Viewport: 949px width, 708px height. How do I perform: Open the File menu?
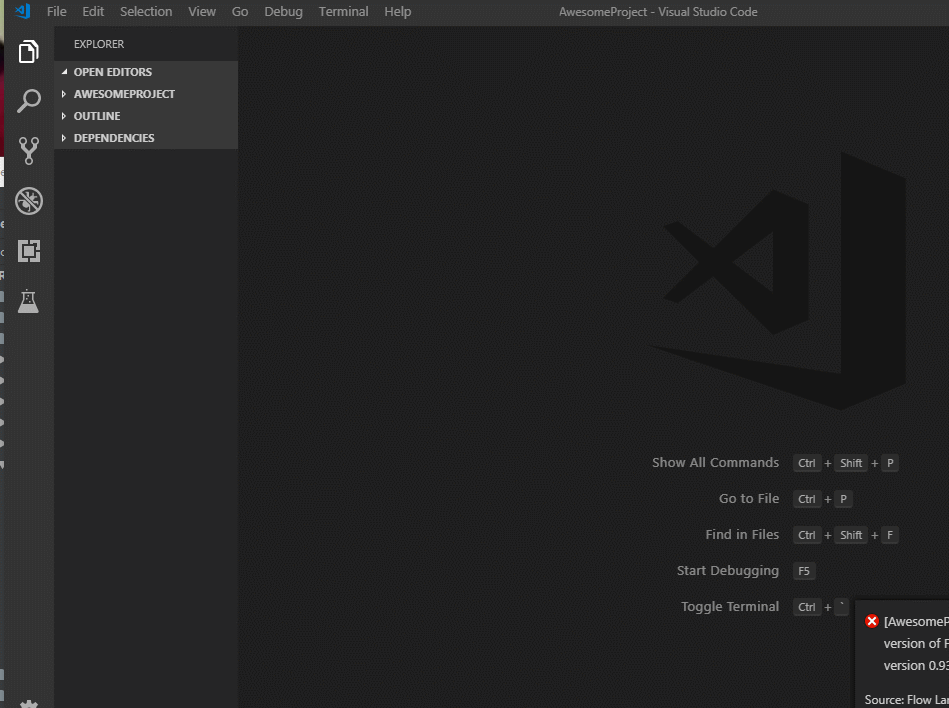click(x=56, y=11)
